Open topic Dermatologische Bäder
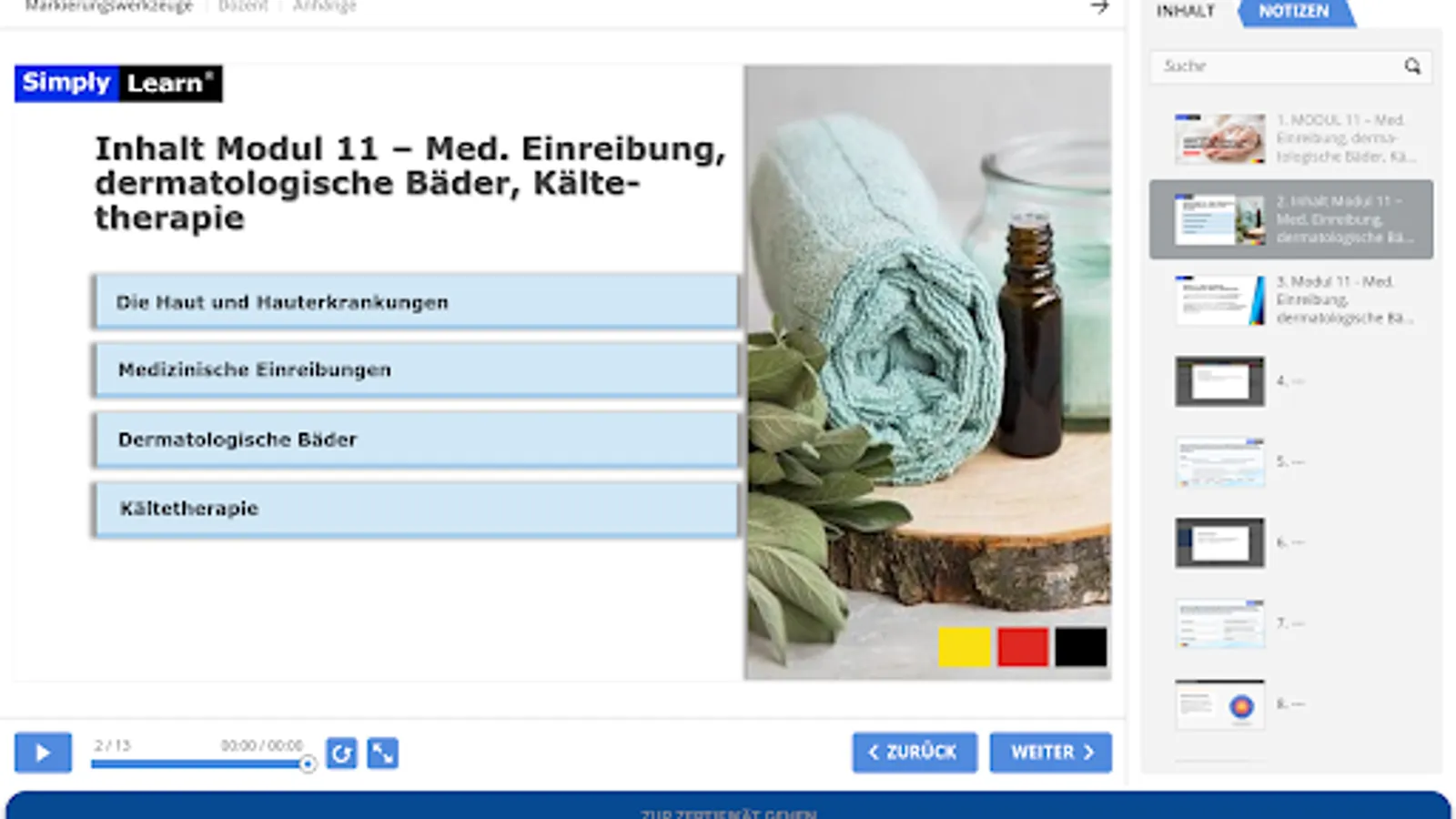 click(416, 440)
